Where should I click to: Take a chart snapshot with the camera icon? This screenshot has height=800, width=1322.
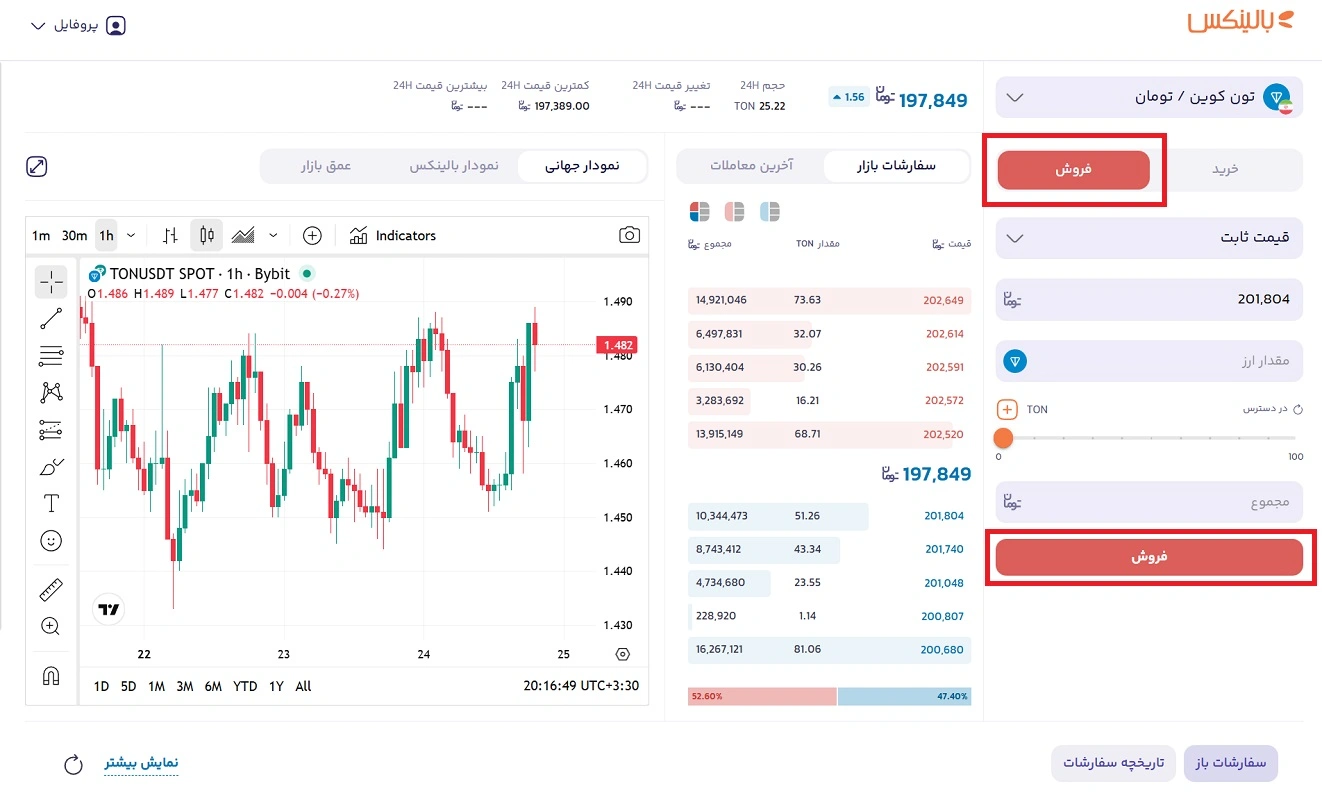pyautogui.click(x=629, y=233)
